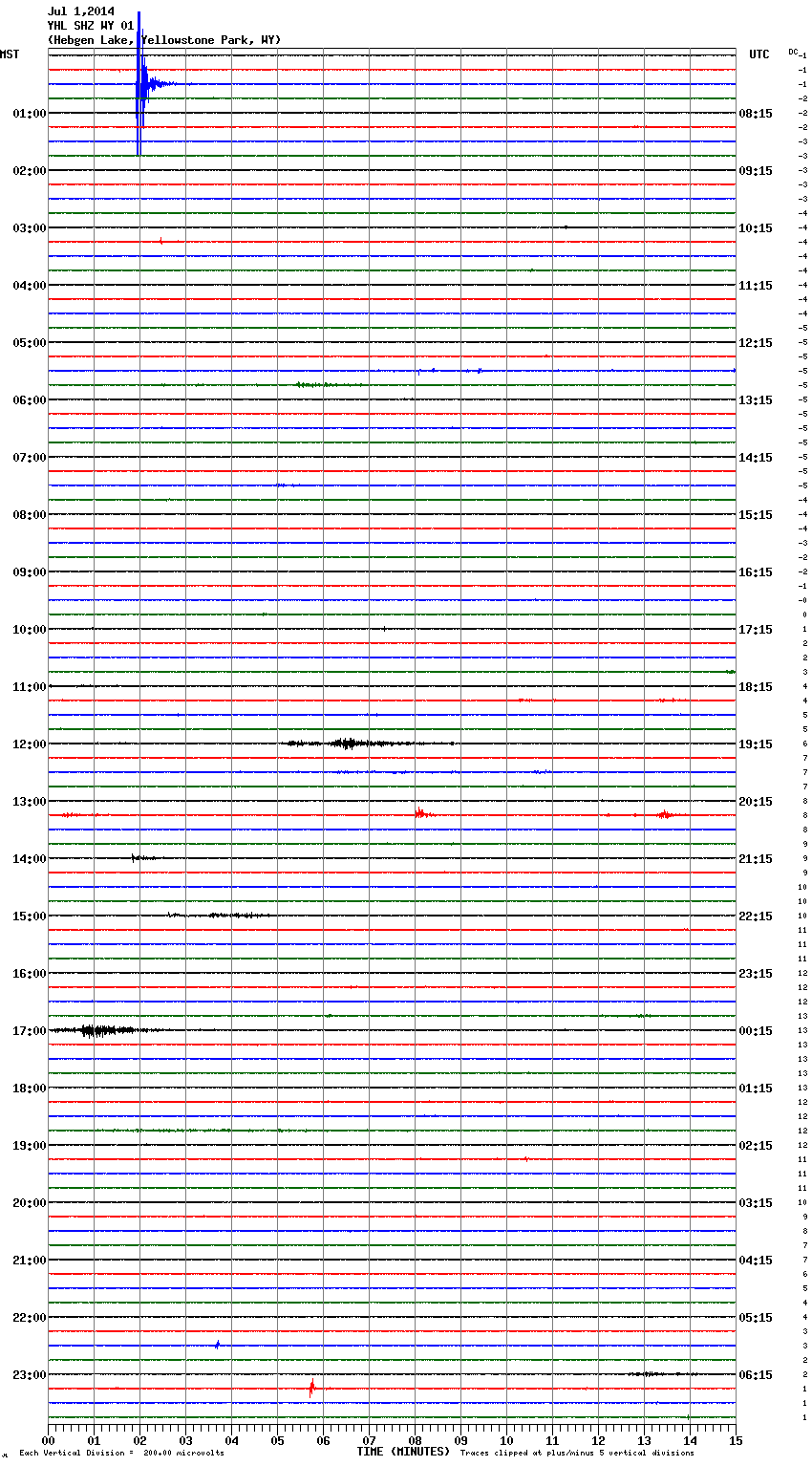The height and width of the screenshot is (1466, 812).
Task: Click the black wavering signal on the 15:00 trace
Action: point(222,916)
